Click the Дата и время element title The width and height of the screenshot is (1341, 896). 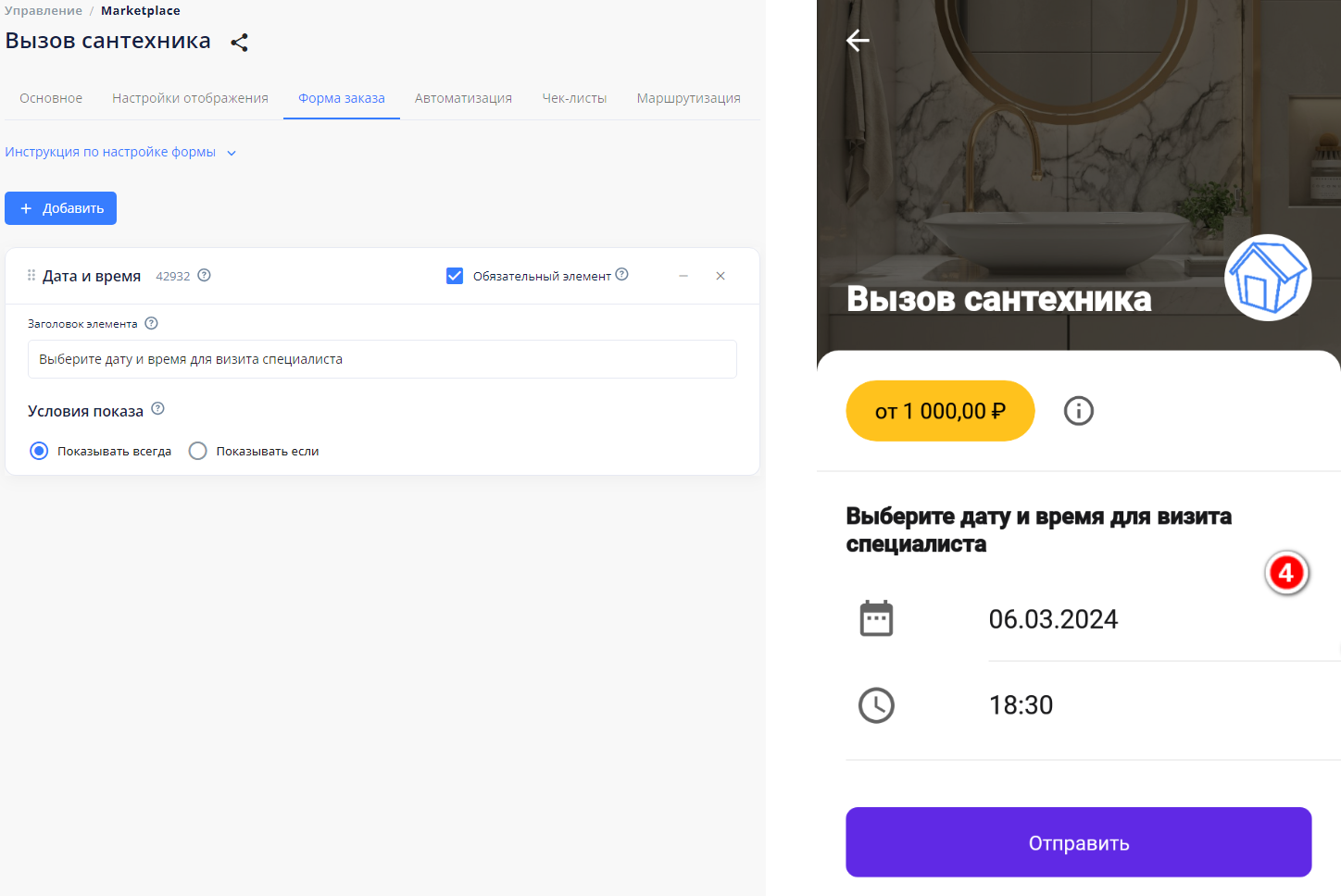coord(92,276)
